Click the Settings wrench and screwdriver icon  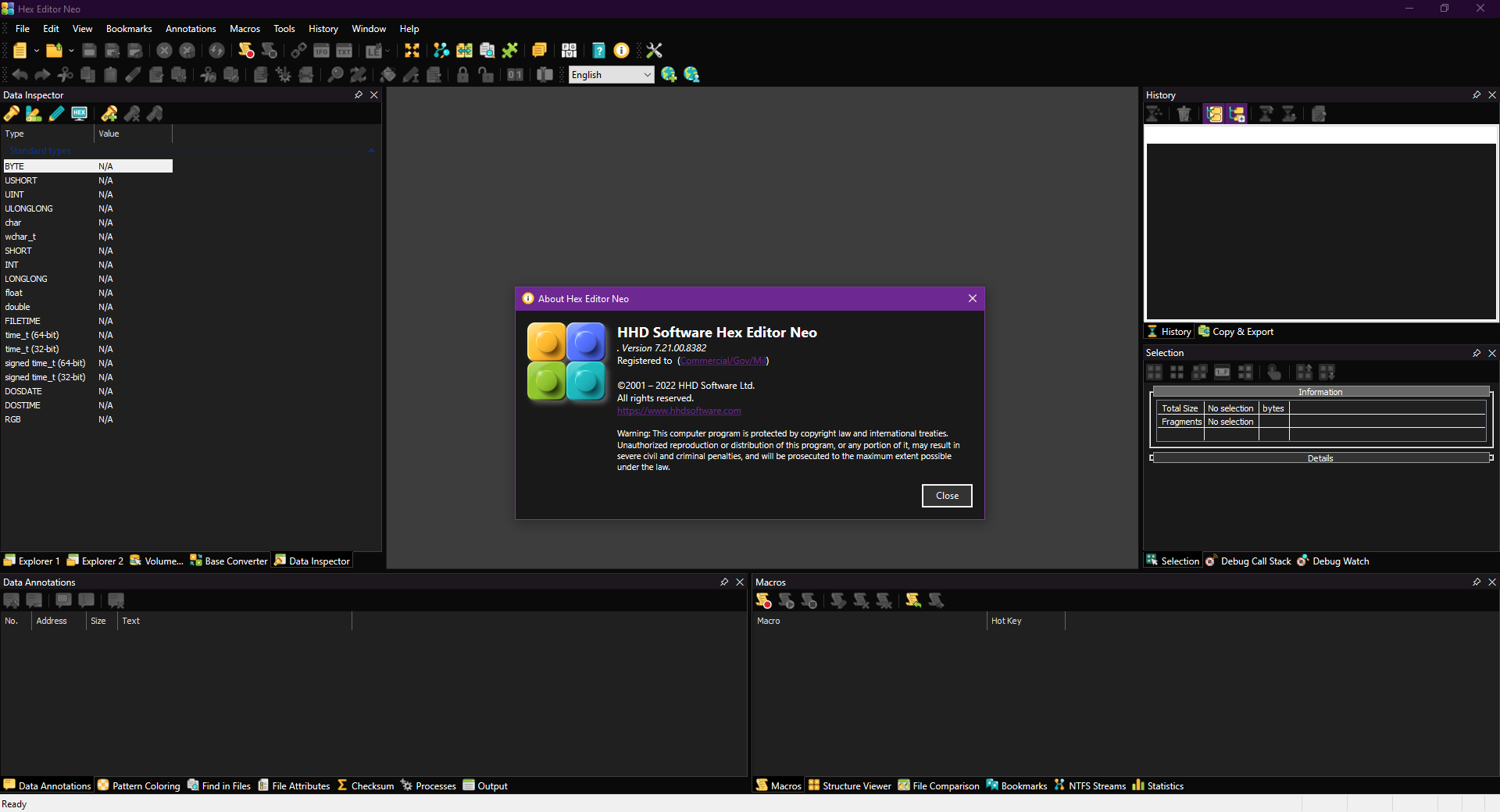click(x=654, y=51)
